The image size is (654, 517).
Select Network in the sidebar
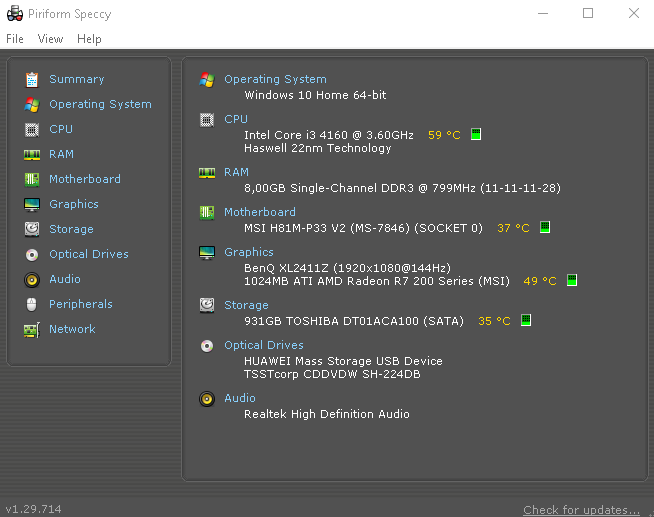click(72, 329)
